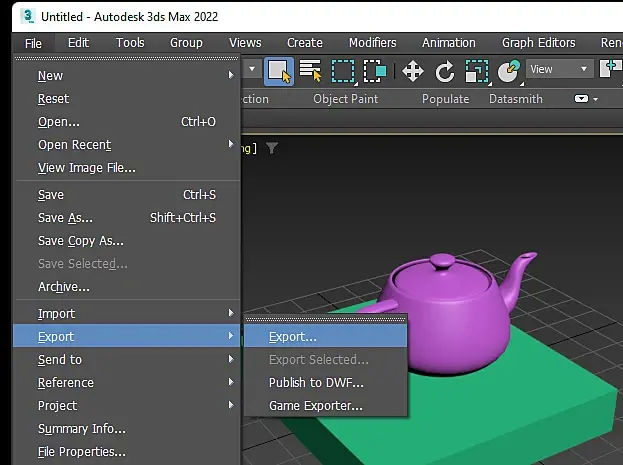Expand the ribbon options dropdown arrow
This screenshot has height=465, width=623.
(596, 99)
